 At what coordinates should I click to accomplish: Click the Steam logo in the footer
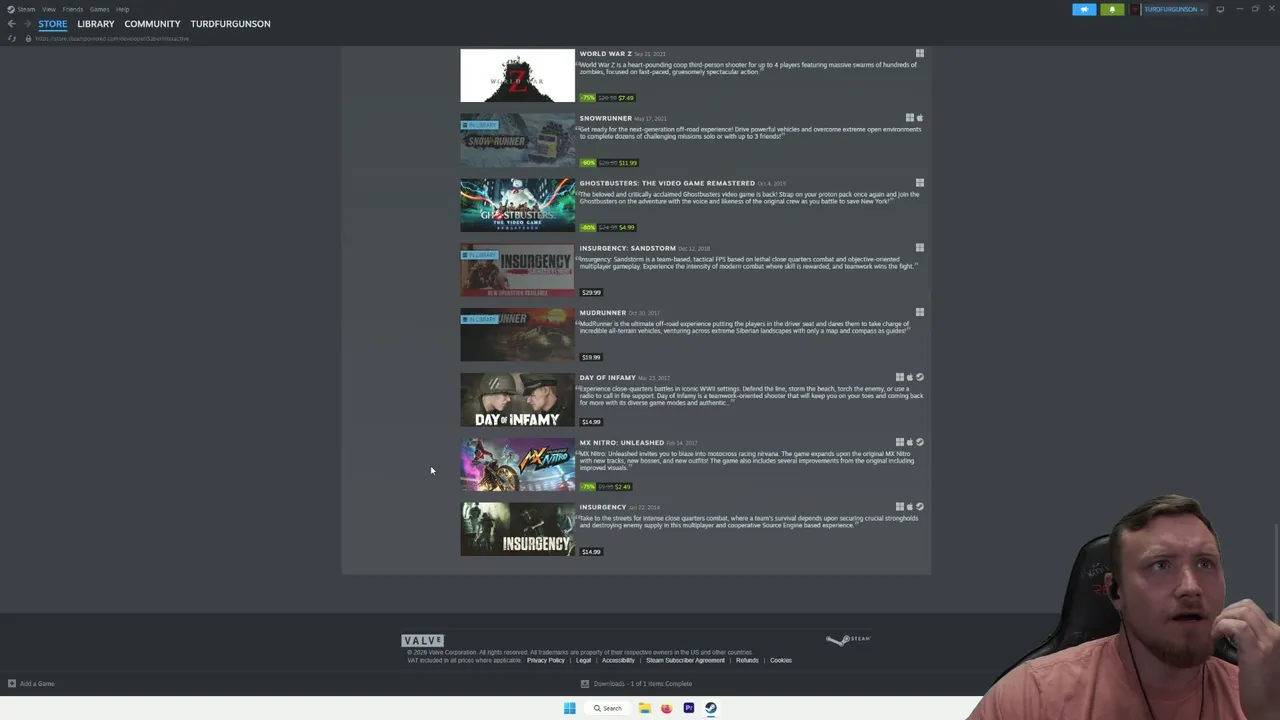click(x=848, y=640)
